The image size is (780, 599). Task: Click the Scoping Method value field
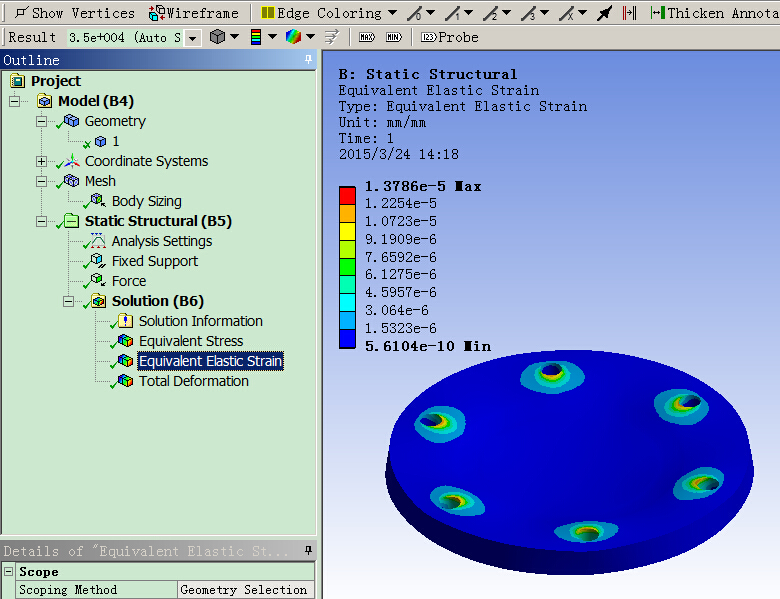246,590
